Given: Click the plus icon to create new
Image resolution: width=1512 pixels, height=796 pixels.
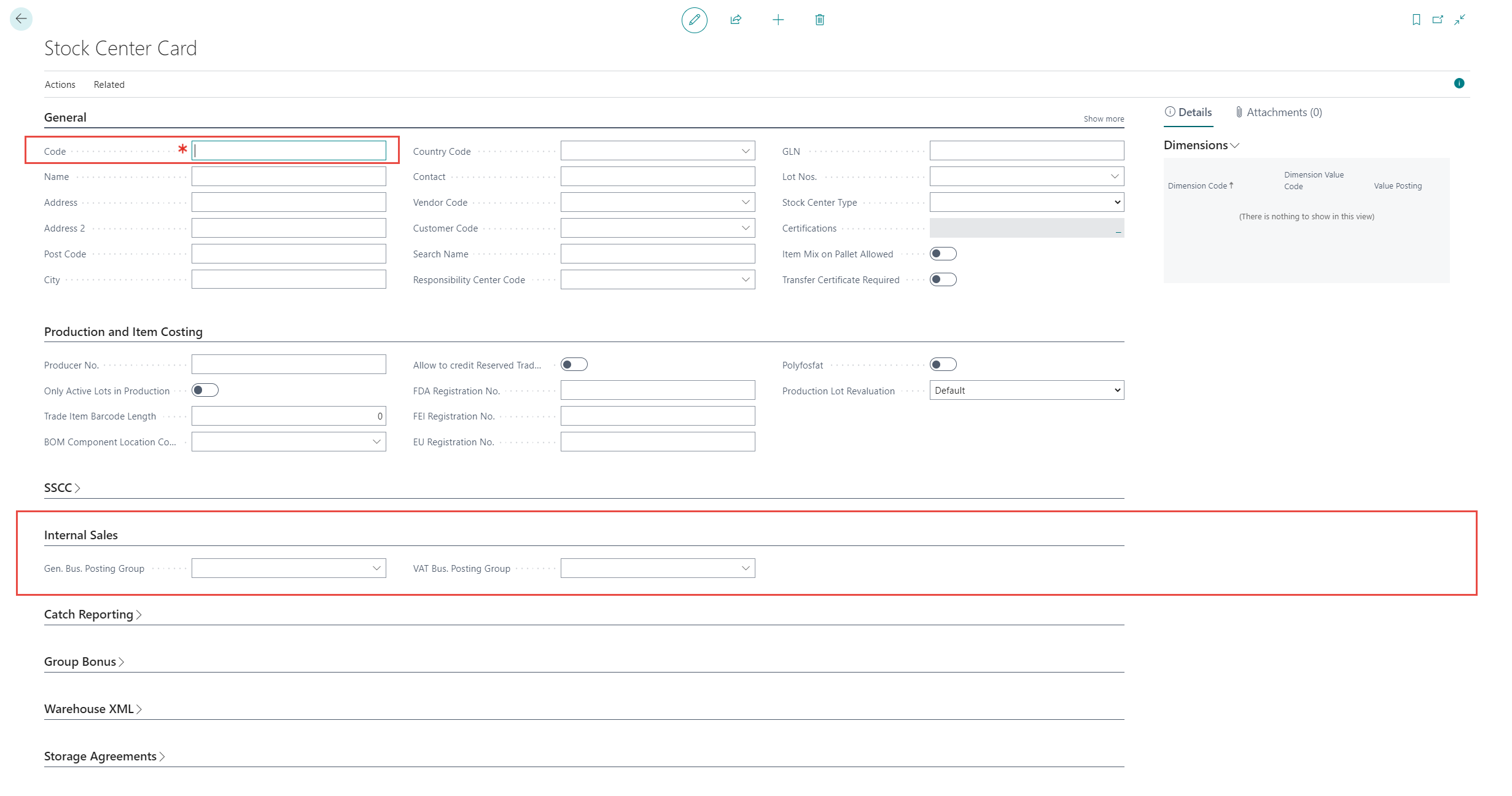Looking at the screenshot, I should pos(777,20).
